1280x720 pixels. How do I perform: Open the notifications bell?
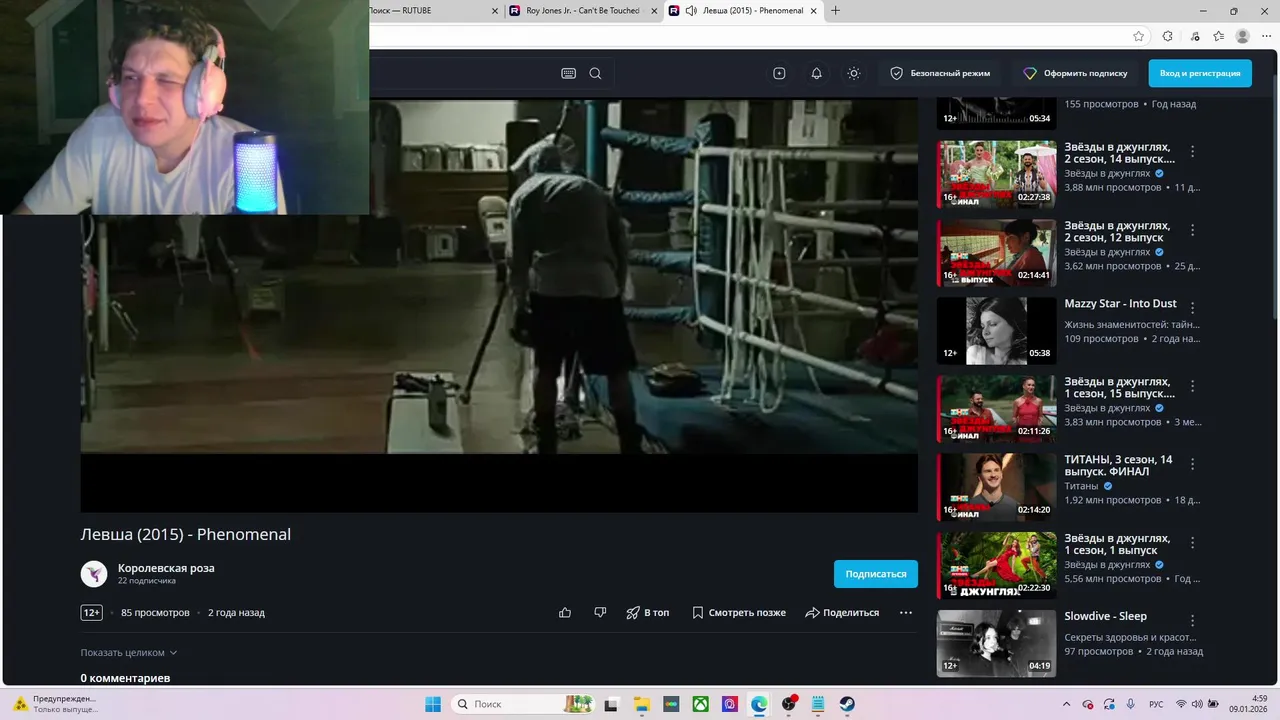coord(816,73)
